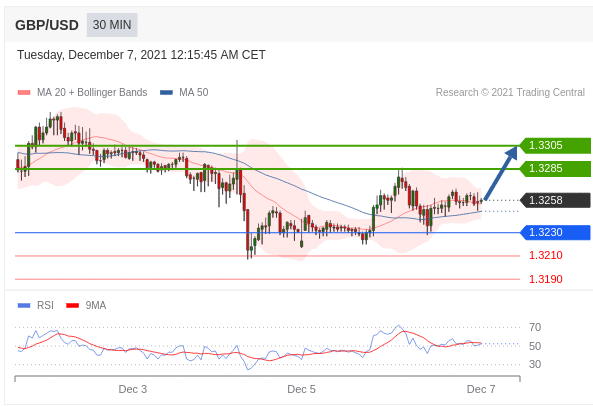593x407 pixels.
Task: Click the 30 MIN timeframe badge
Action: coord(112,25)
